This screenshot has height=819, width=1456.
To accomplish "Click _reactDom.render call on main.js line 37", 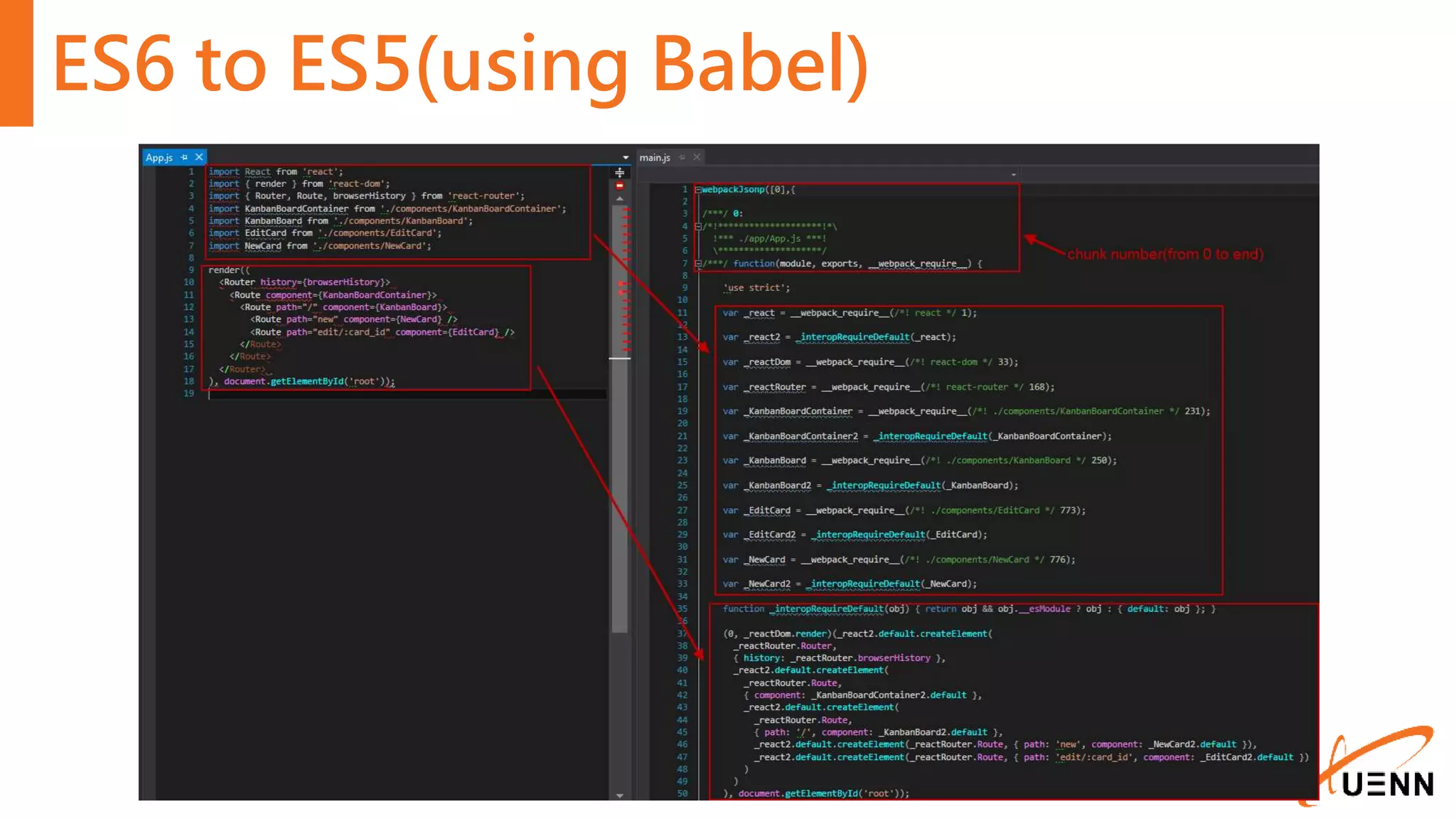I will point(786,633).
